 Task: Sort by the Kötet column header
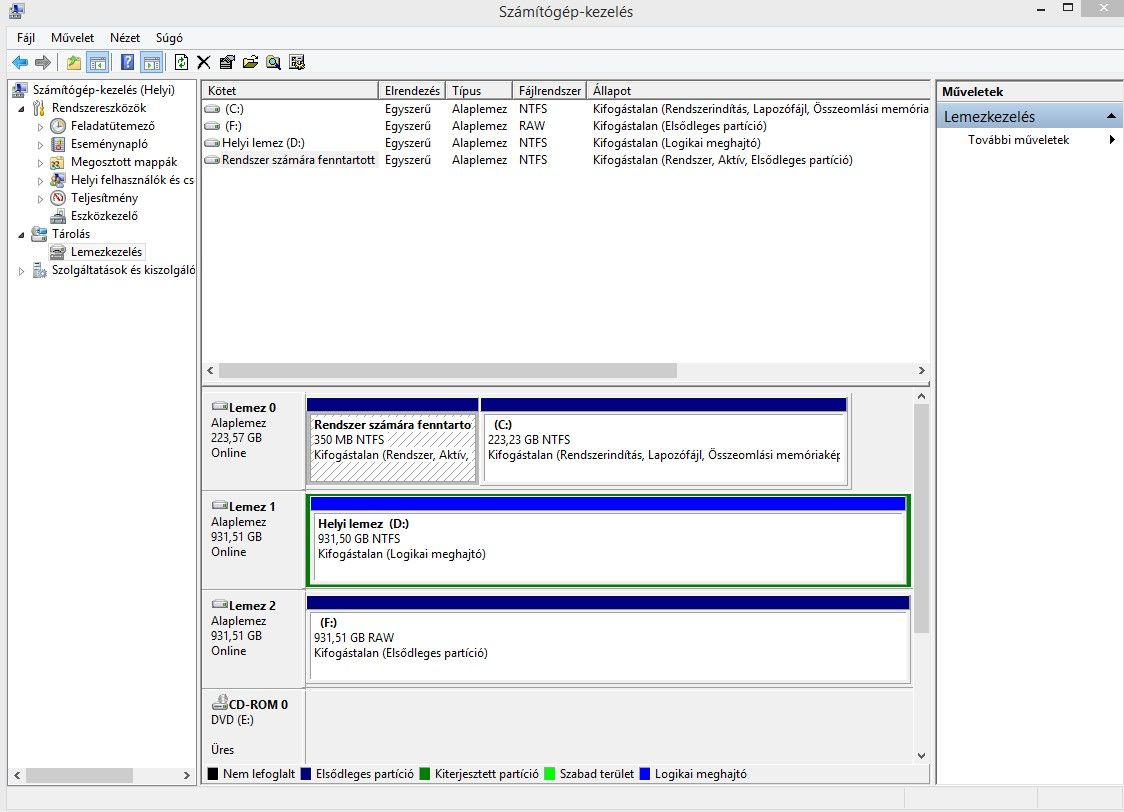coord(290,91)
